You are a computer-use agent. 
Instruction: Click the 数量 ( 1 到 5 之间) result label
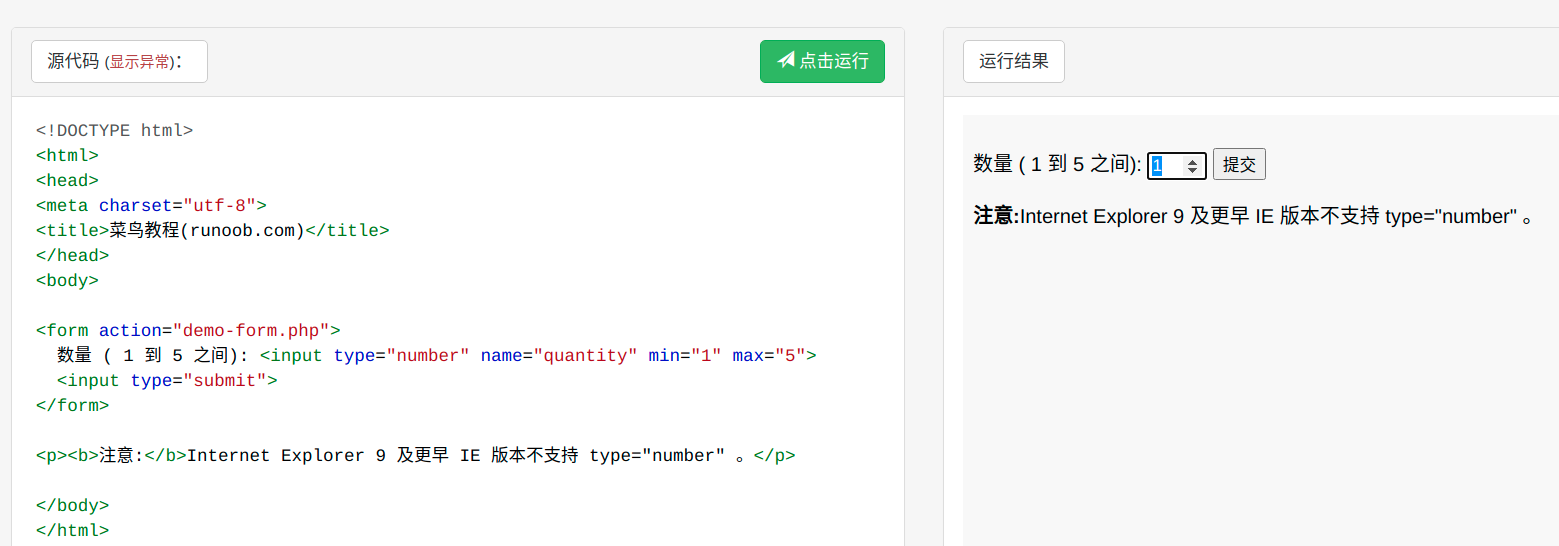(1058, 165)
